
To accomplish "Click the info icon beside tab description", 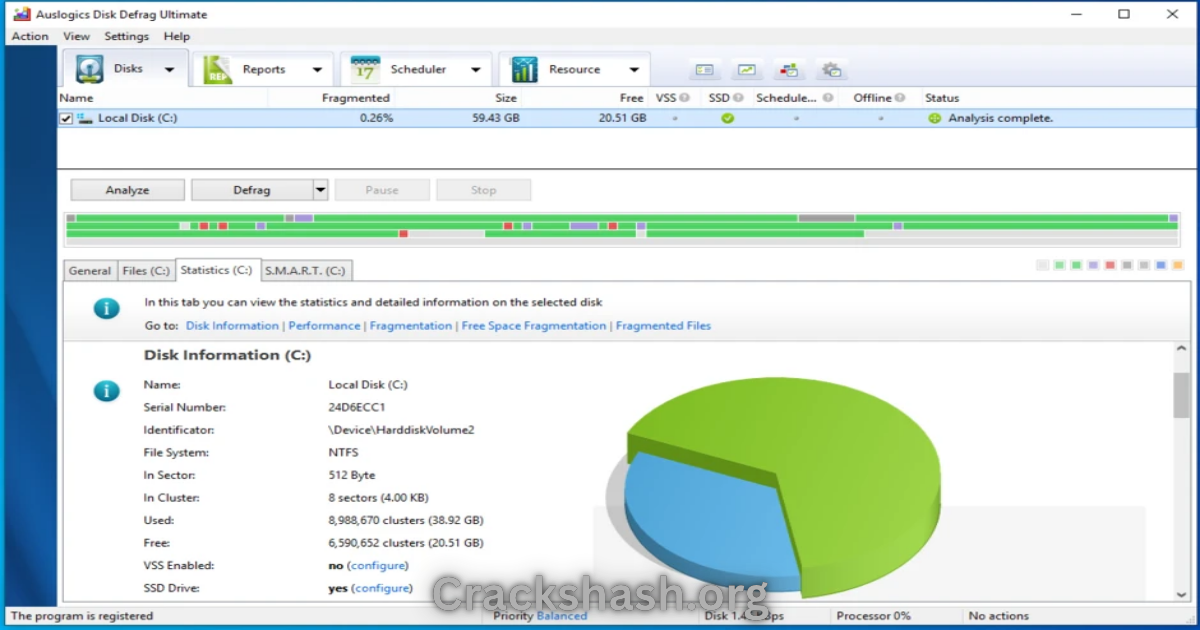I will point(106,308).
